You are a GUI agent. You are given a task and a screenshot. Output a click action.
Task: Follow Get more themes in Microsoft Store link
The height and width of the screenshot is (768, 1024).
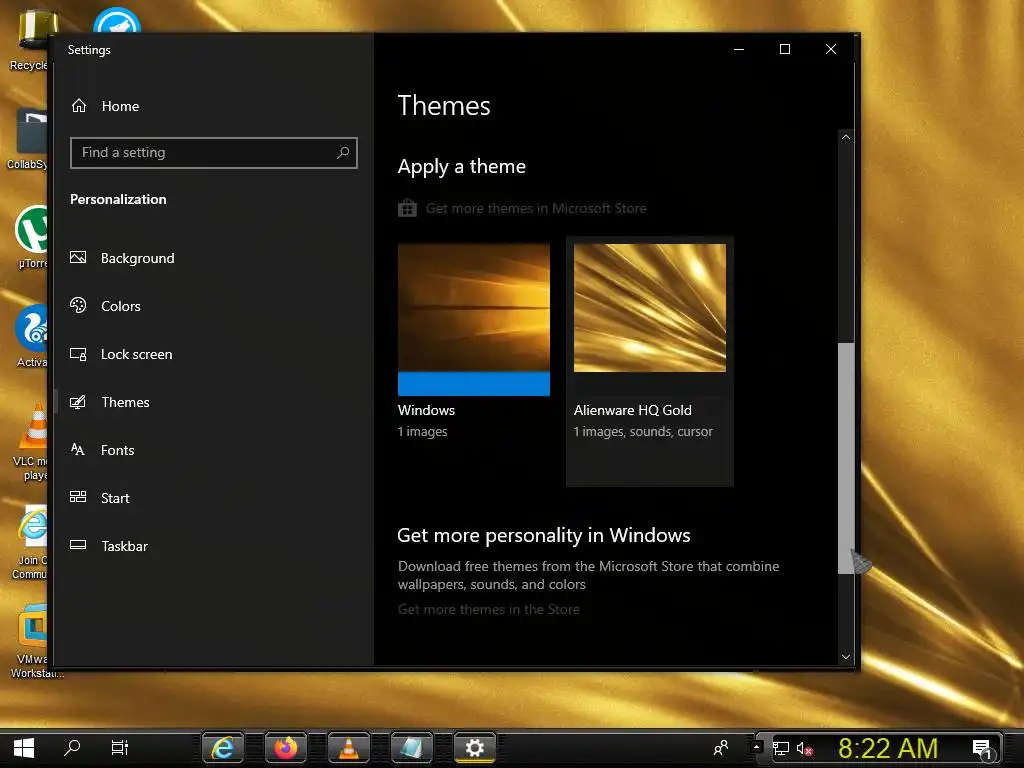536,208
